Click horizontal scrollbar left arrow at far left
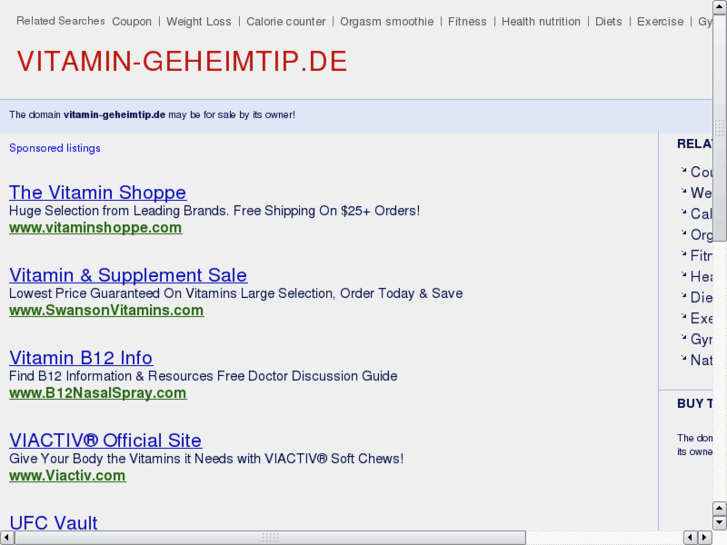 tap(7, 538)
